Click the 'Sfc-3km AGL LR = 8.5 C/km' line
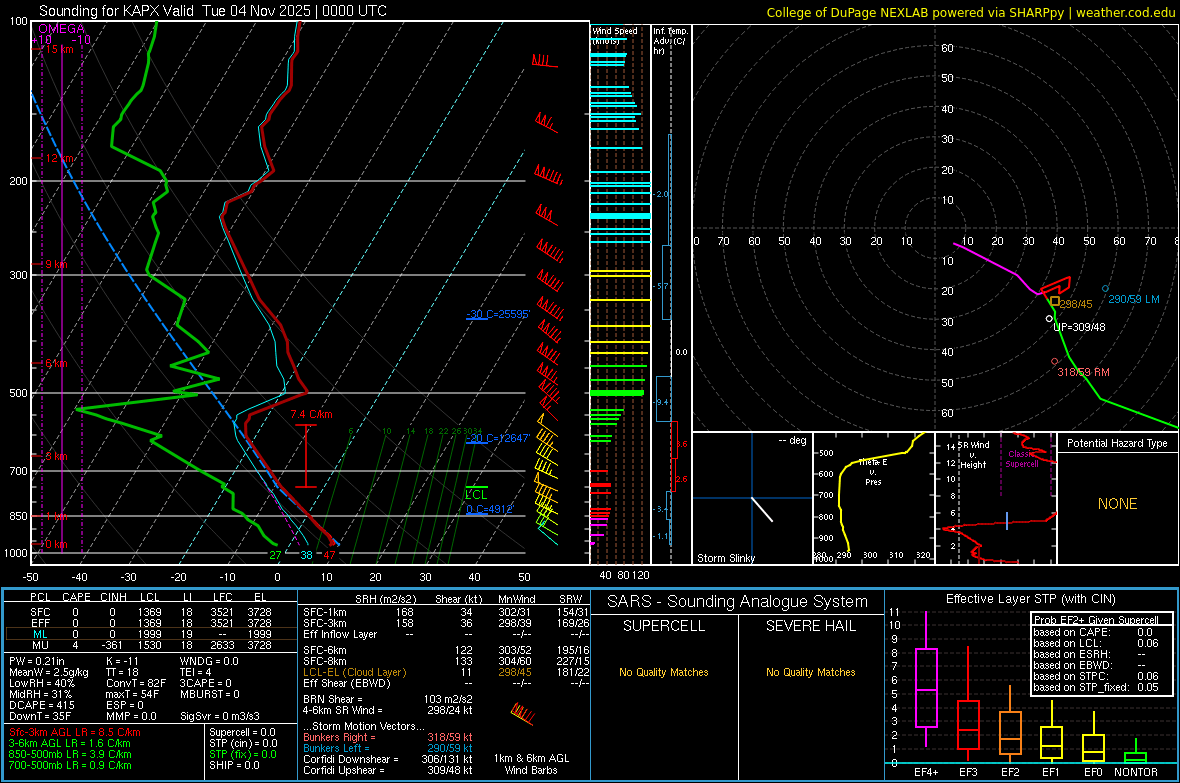1180x783 pixels. 75,733
